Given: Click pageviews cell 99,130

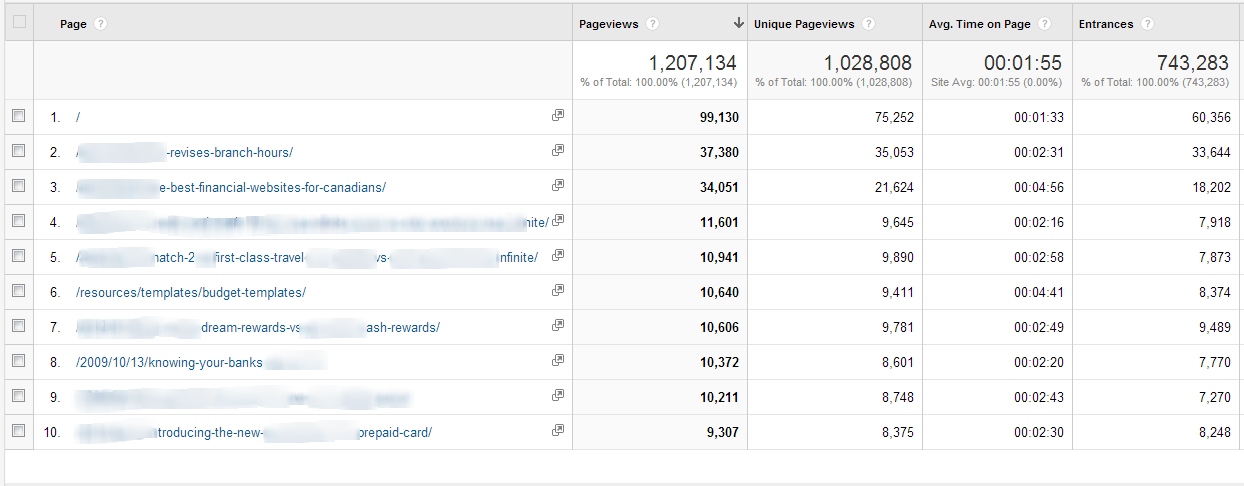Looking at the screenshot, I should point(719,118).
